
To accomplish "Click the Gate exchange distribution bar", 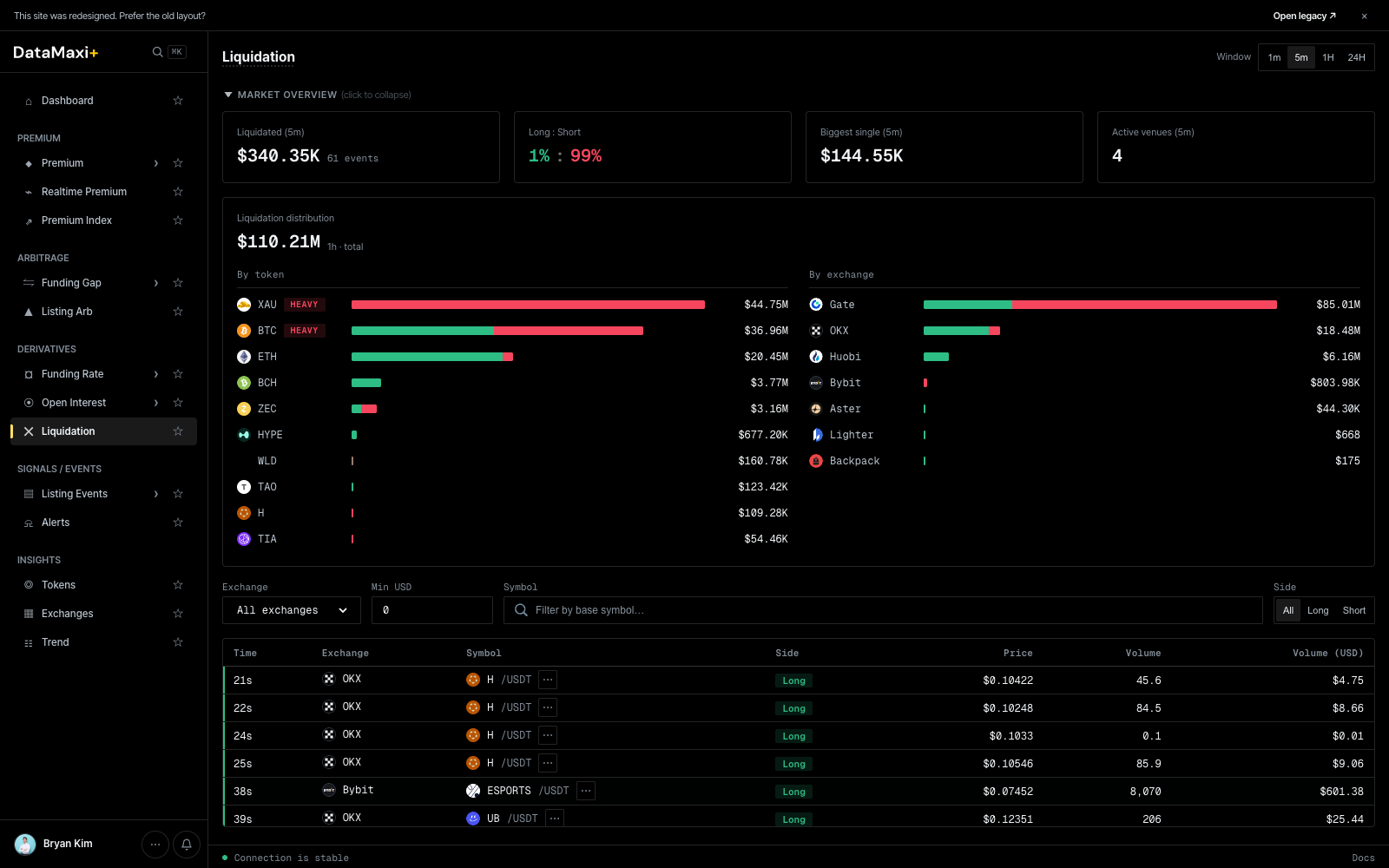I will (1100, 305).
